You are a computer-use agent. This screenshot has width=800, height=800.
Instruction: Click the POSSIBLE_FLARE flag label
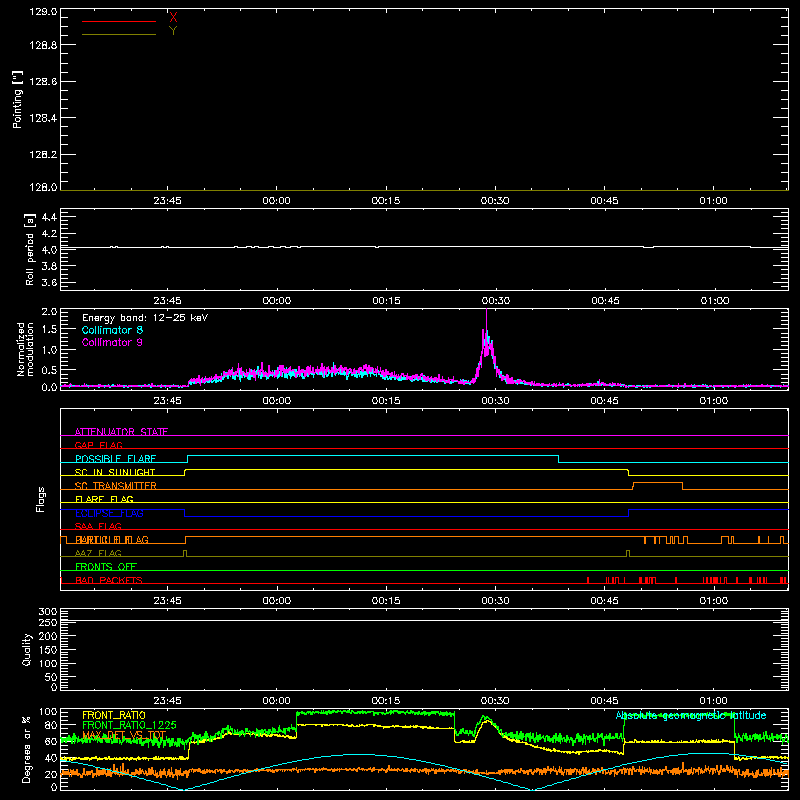tap(116, 459)
